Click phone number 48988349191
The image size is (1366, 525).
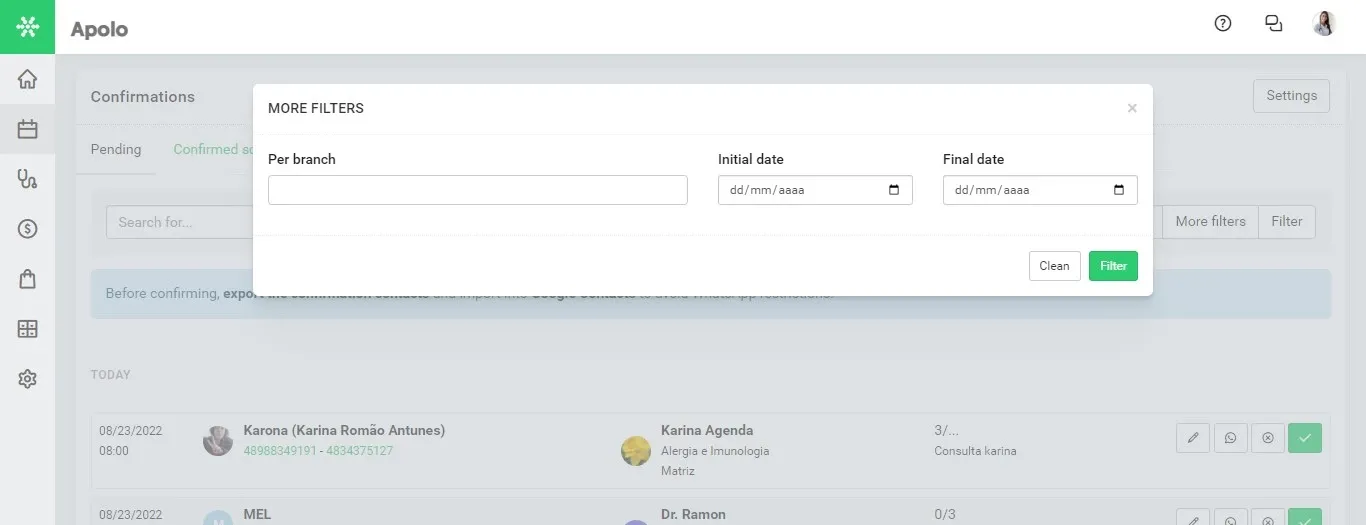(279, 451)
